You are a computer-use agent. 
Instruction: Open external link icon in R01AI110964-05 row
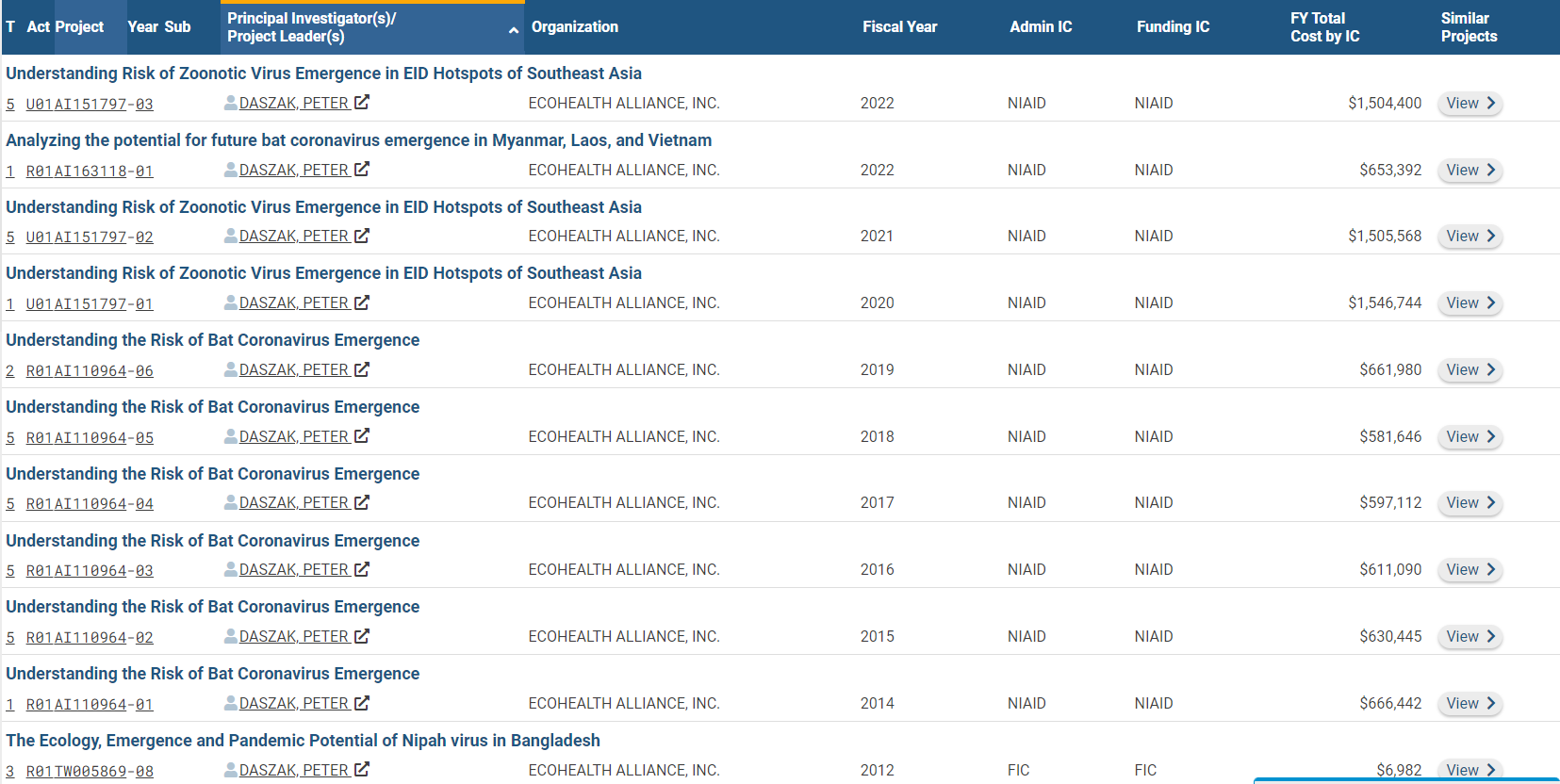(362, 436)
